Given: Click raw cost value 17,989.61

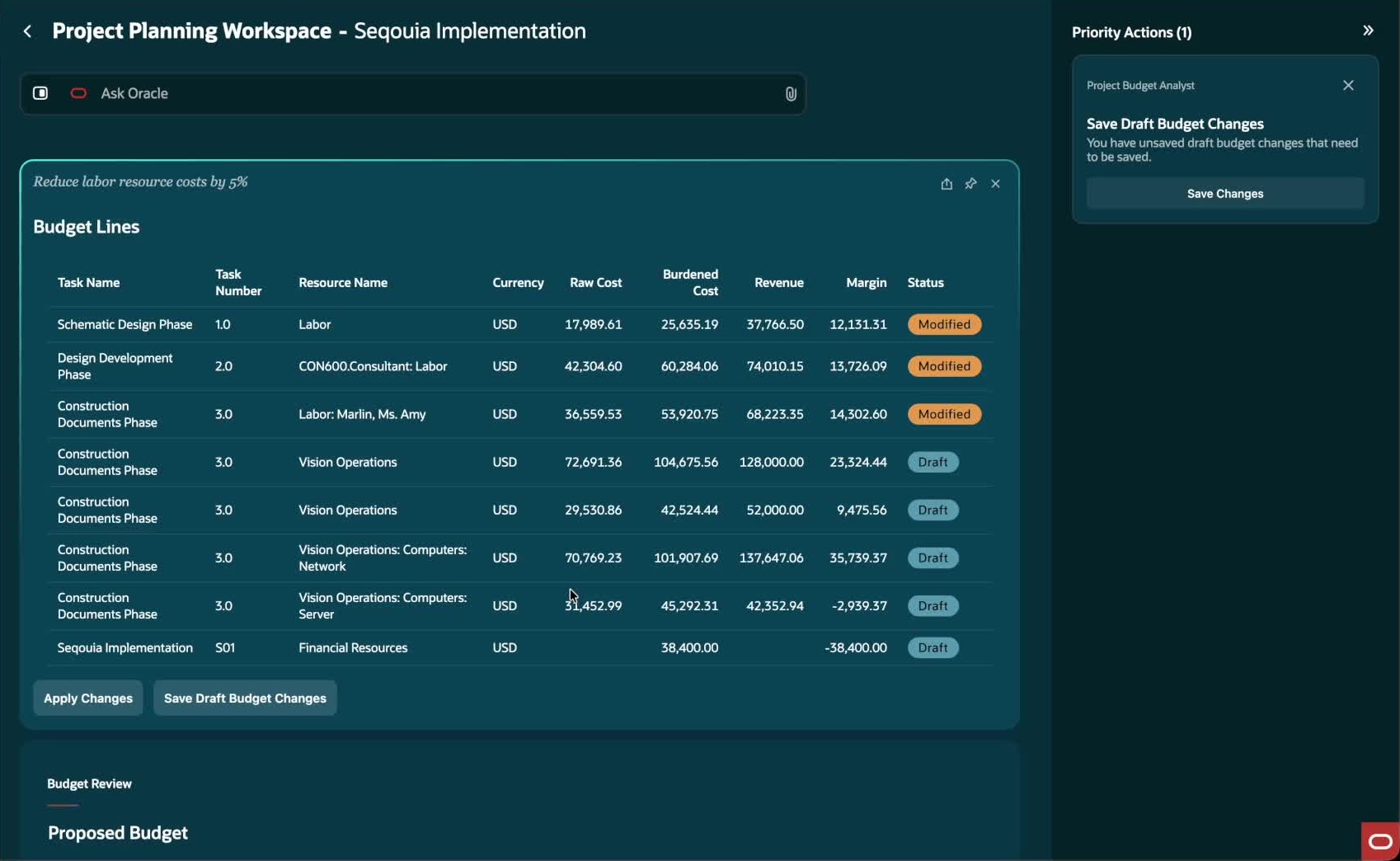Looking at the screenshot, I should (593, 324).
